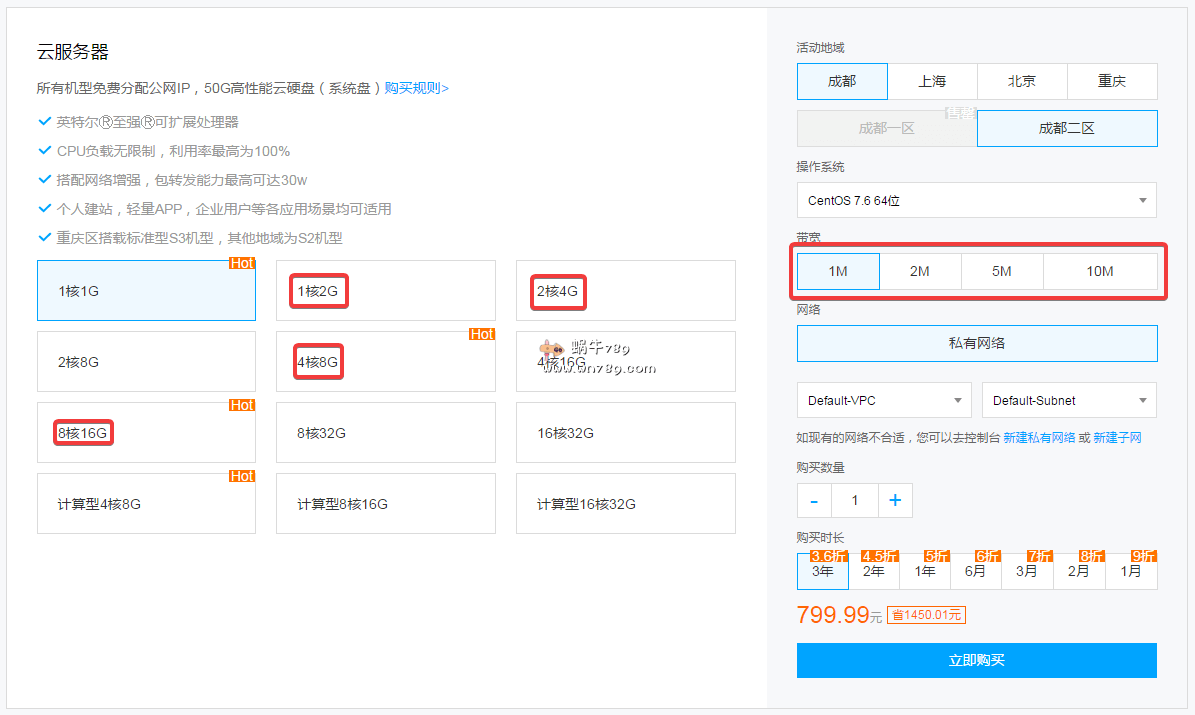The width and height of the screenshot is (1195, 715).
Task: Select the 1核2G server configuration
Action: (385, 291)
